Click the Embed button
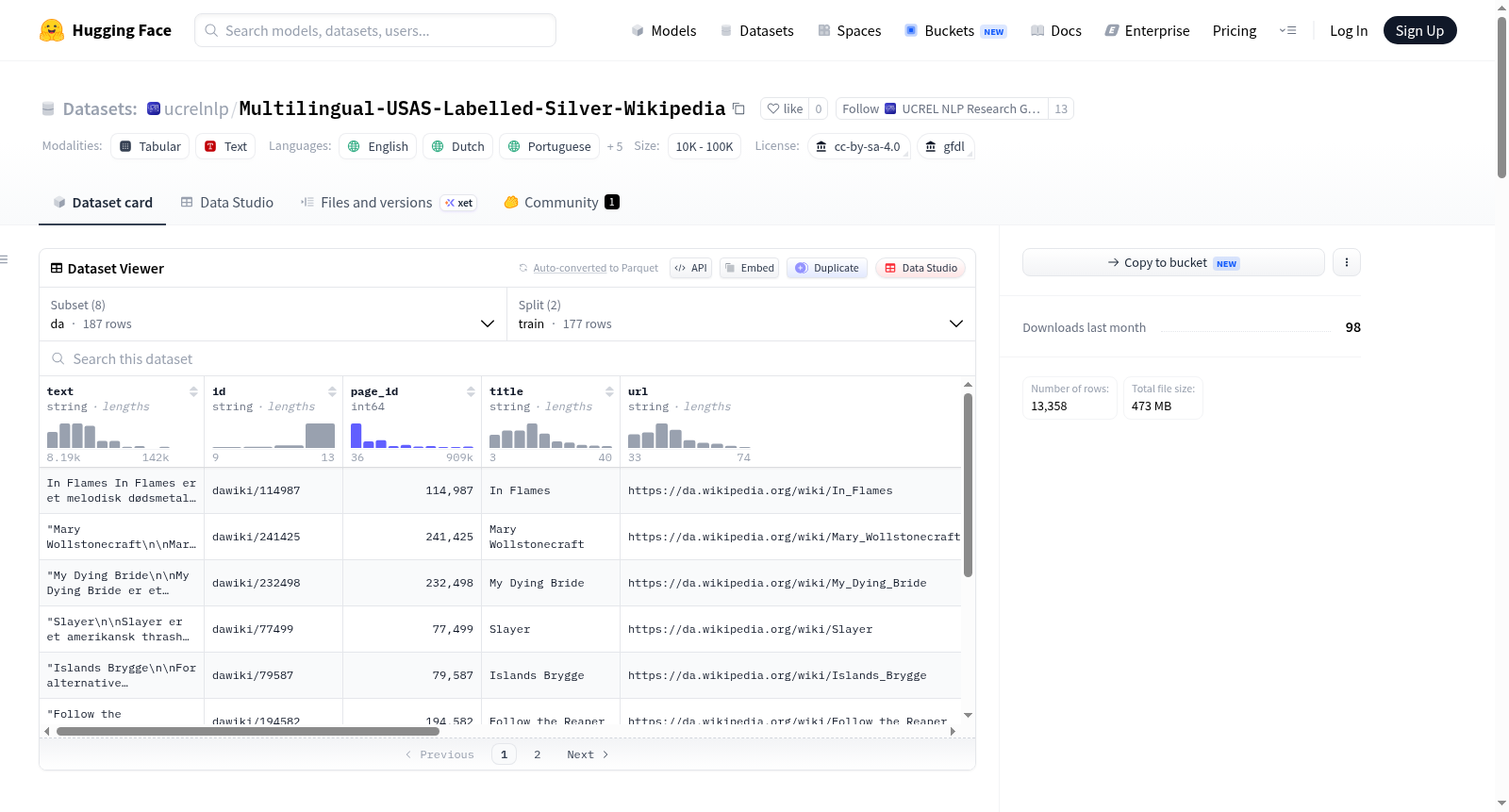 click(749, 268)
